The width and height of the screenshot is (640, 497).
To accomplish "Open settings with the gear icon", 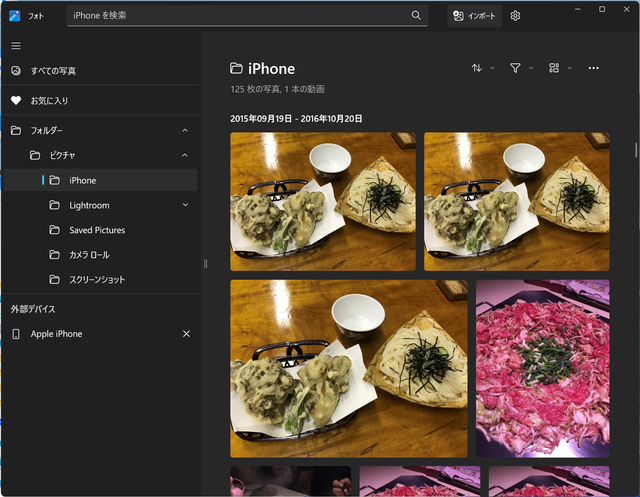I will click(x=515, y=16).
